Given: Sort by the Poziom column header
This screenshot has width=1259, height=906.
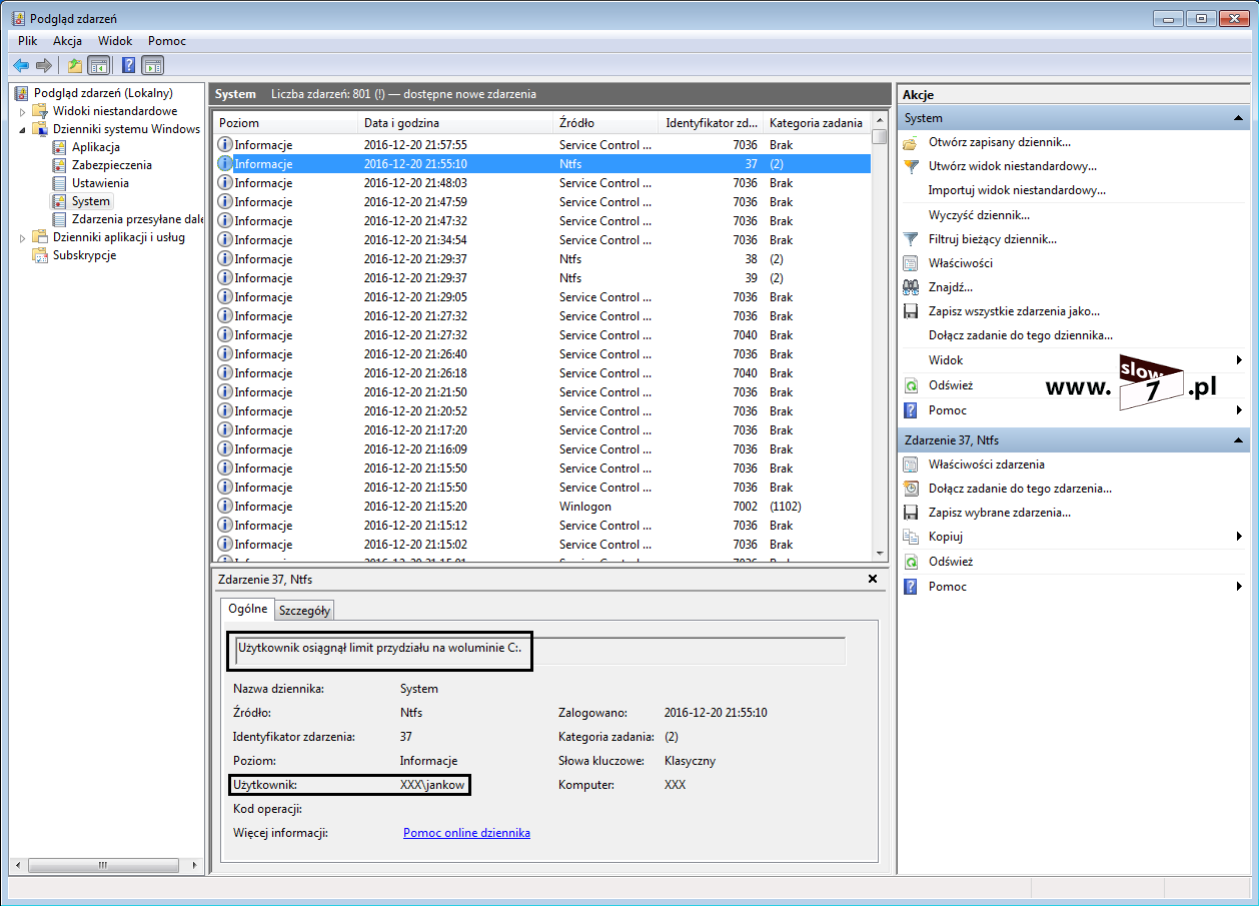Looking at the screenshot, I should click(285, 123).
